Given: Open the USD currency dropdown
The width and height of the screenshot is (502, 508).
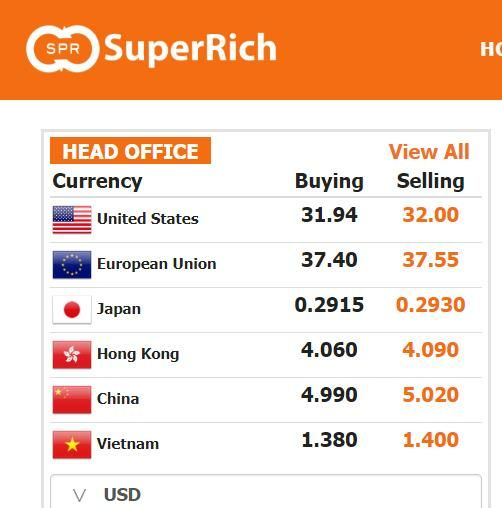Looking at the screenshot, I should tap(266, 491).
